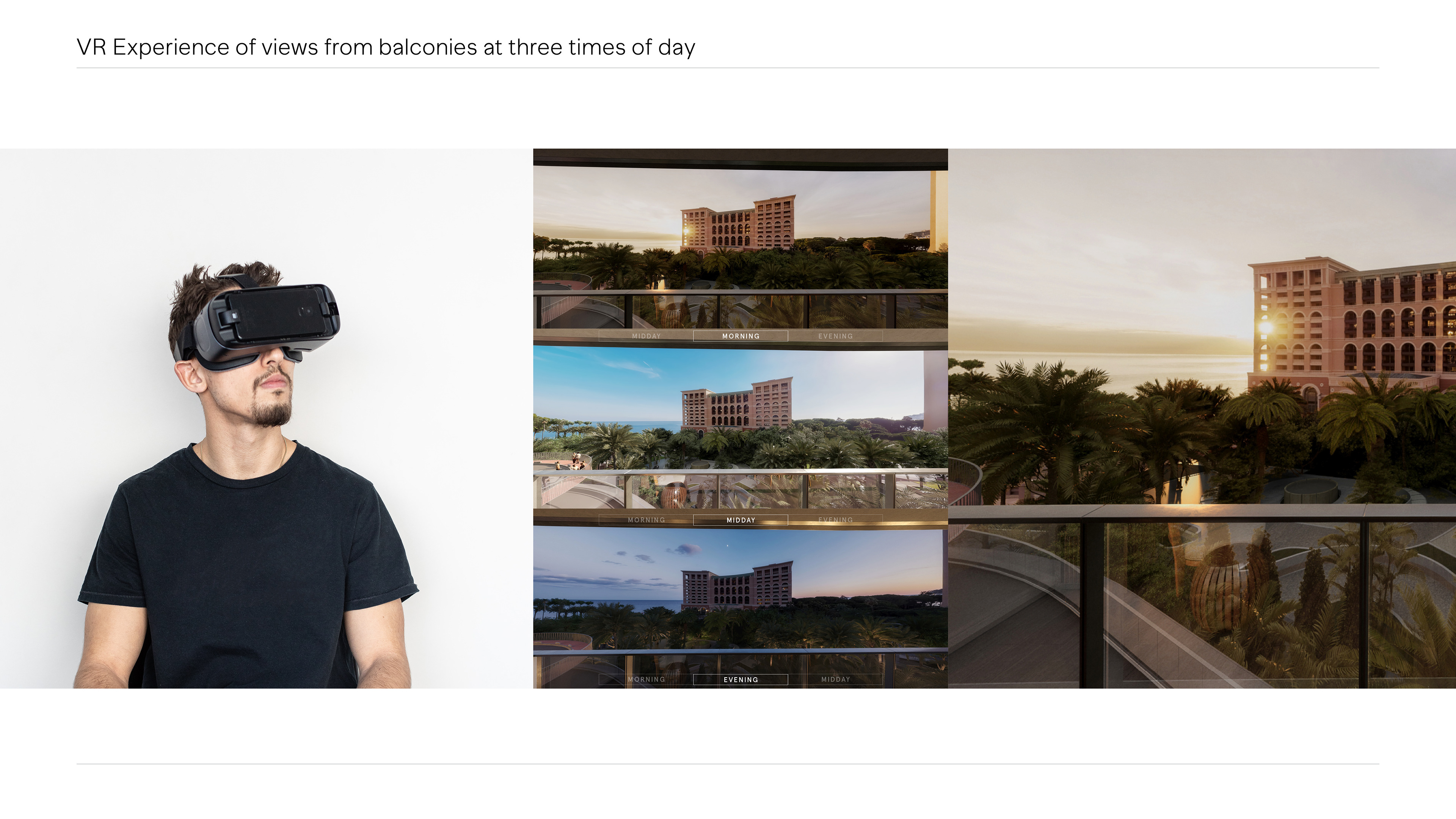Select the highlighted MORNING tab in top panel
This screenshot has width=1456, height=819.
[x=741, y=336]
